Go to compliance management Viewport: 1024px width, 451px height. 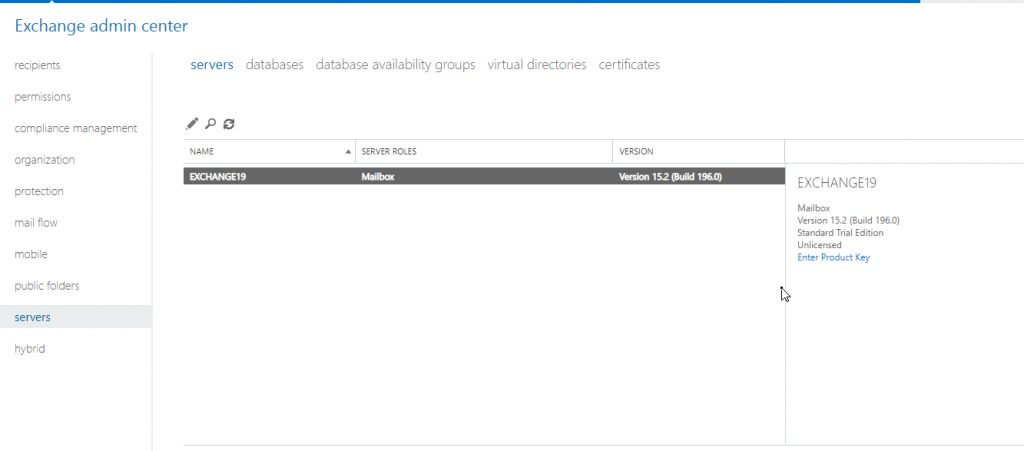(76, 128)
